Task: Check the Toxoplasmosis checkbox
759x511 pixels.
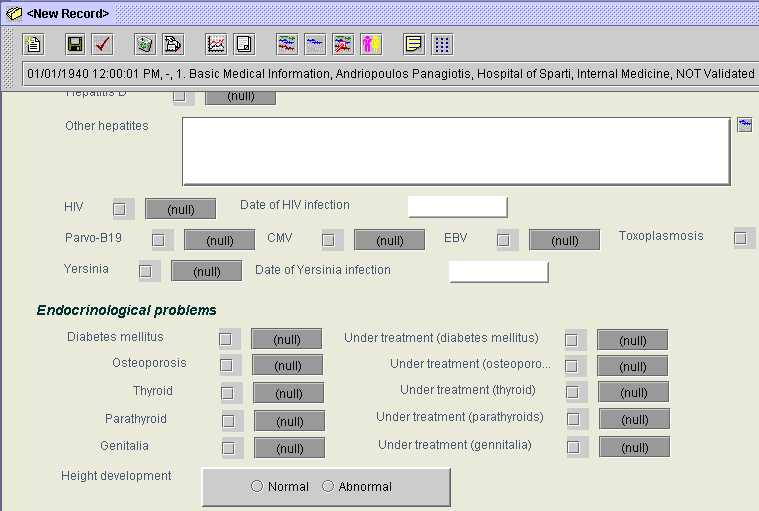Action: point(741,238)
